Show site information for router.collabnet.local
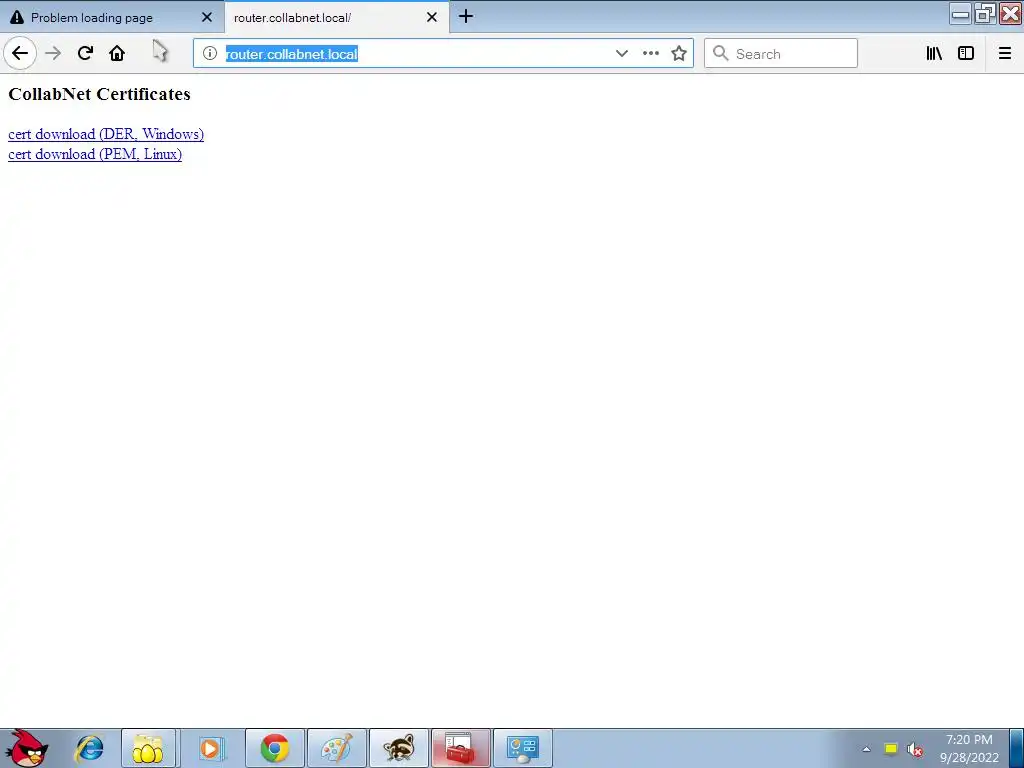This screenshot has height=768, width=1024. point(210,54)
